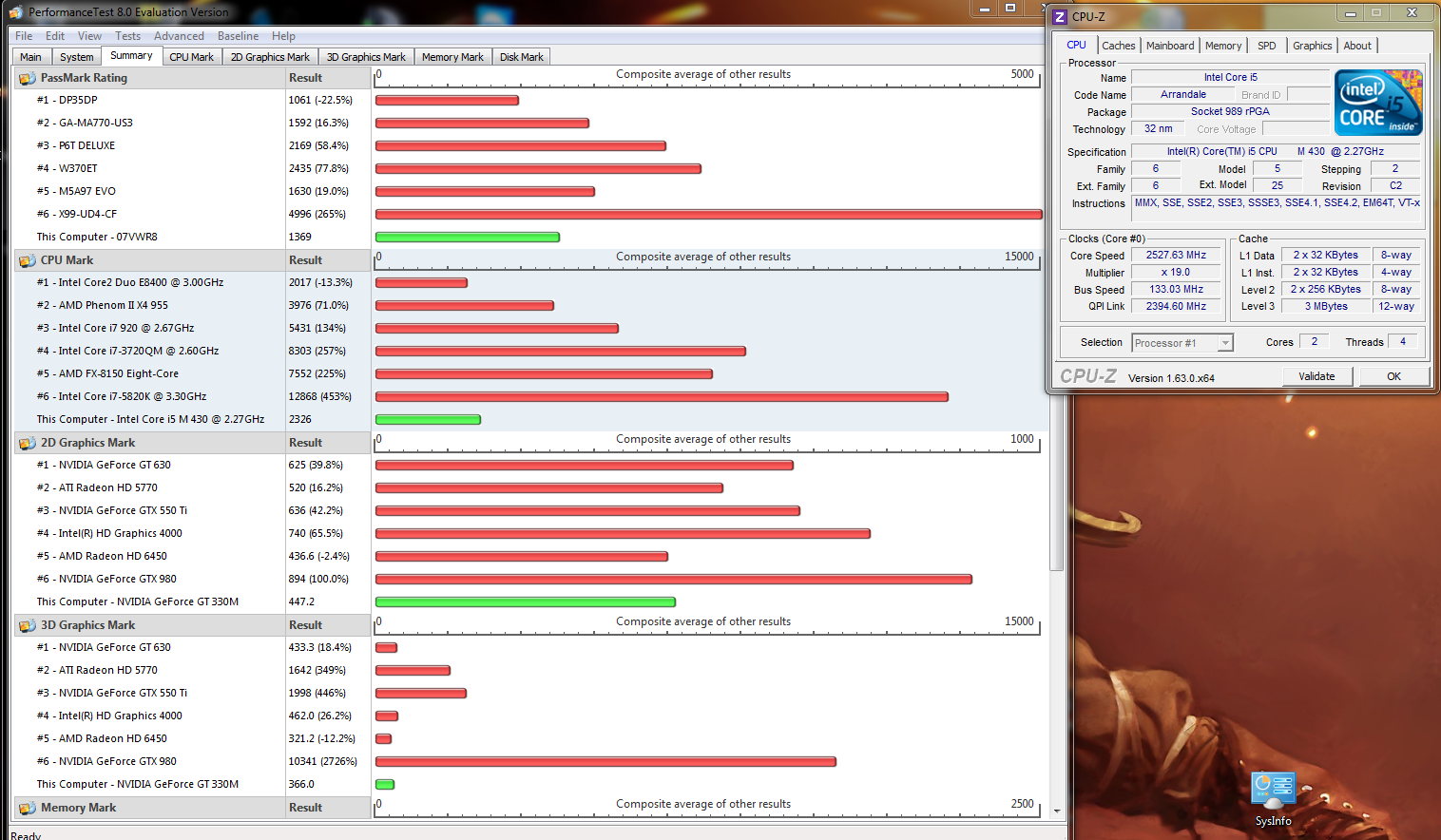This screenshot has height=840, width=1441.
Task: Click the result value '10341 (2726%)'
Action: coord(323,761)
